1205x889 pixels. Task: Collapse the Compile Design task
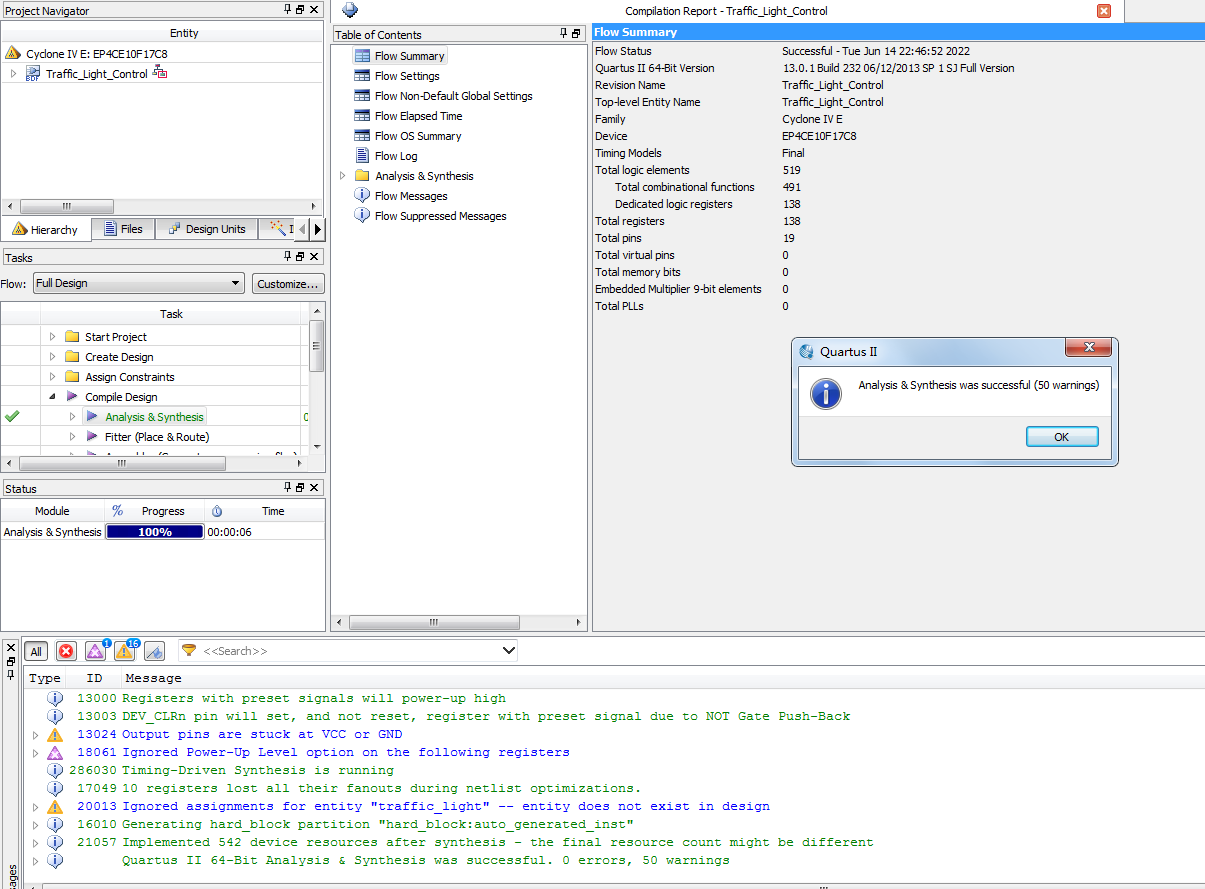point(53,397)
